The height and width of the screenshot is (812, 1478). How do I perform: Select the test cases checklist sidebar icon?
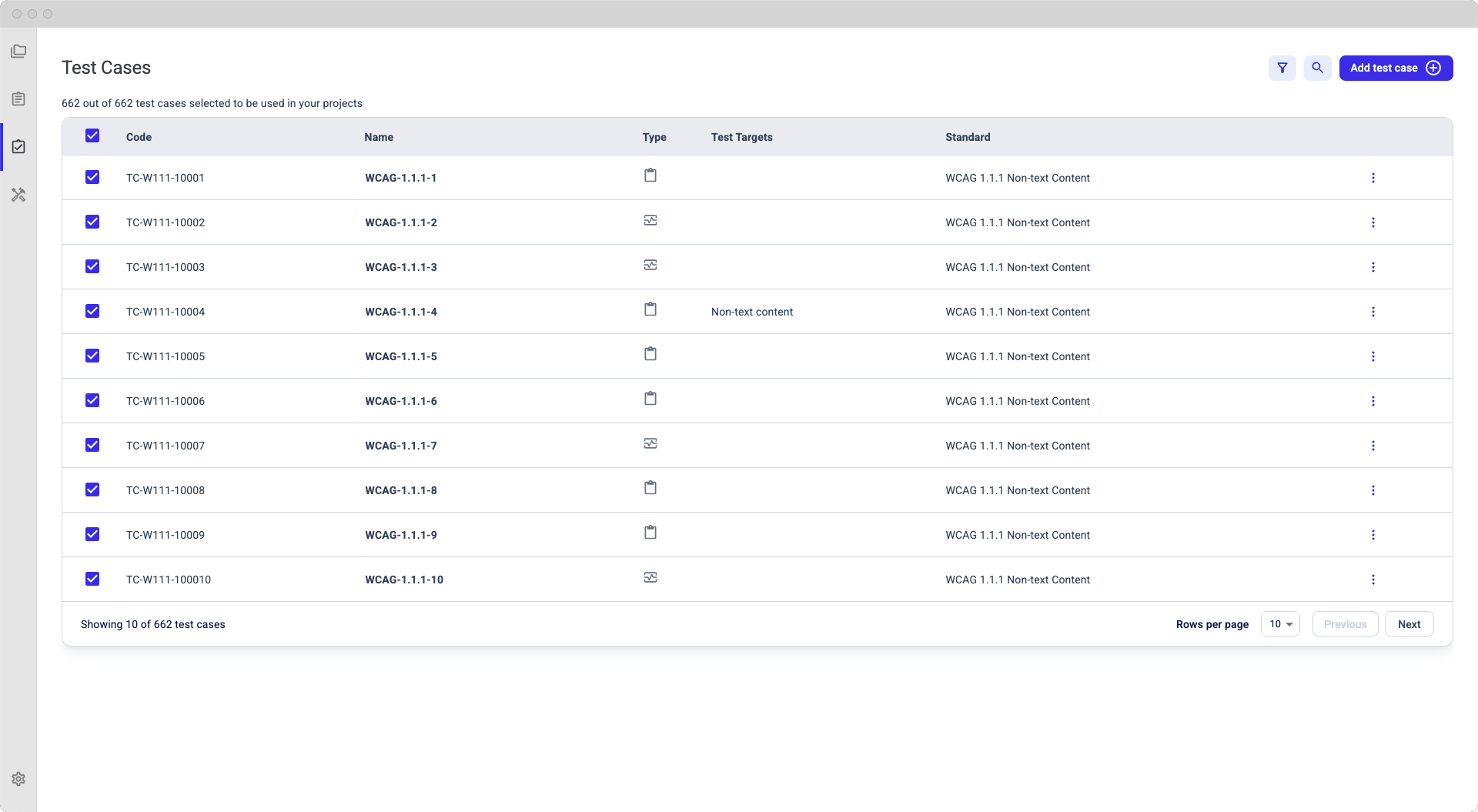click(x=18, y=147)
